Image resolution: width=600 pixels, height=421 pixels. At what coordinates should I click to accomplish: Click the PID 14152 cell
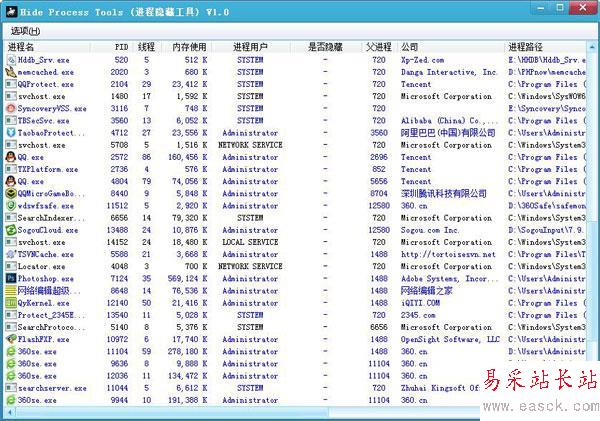(117, 242)
